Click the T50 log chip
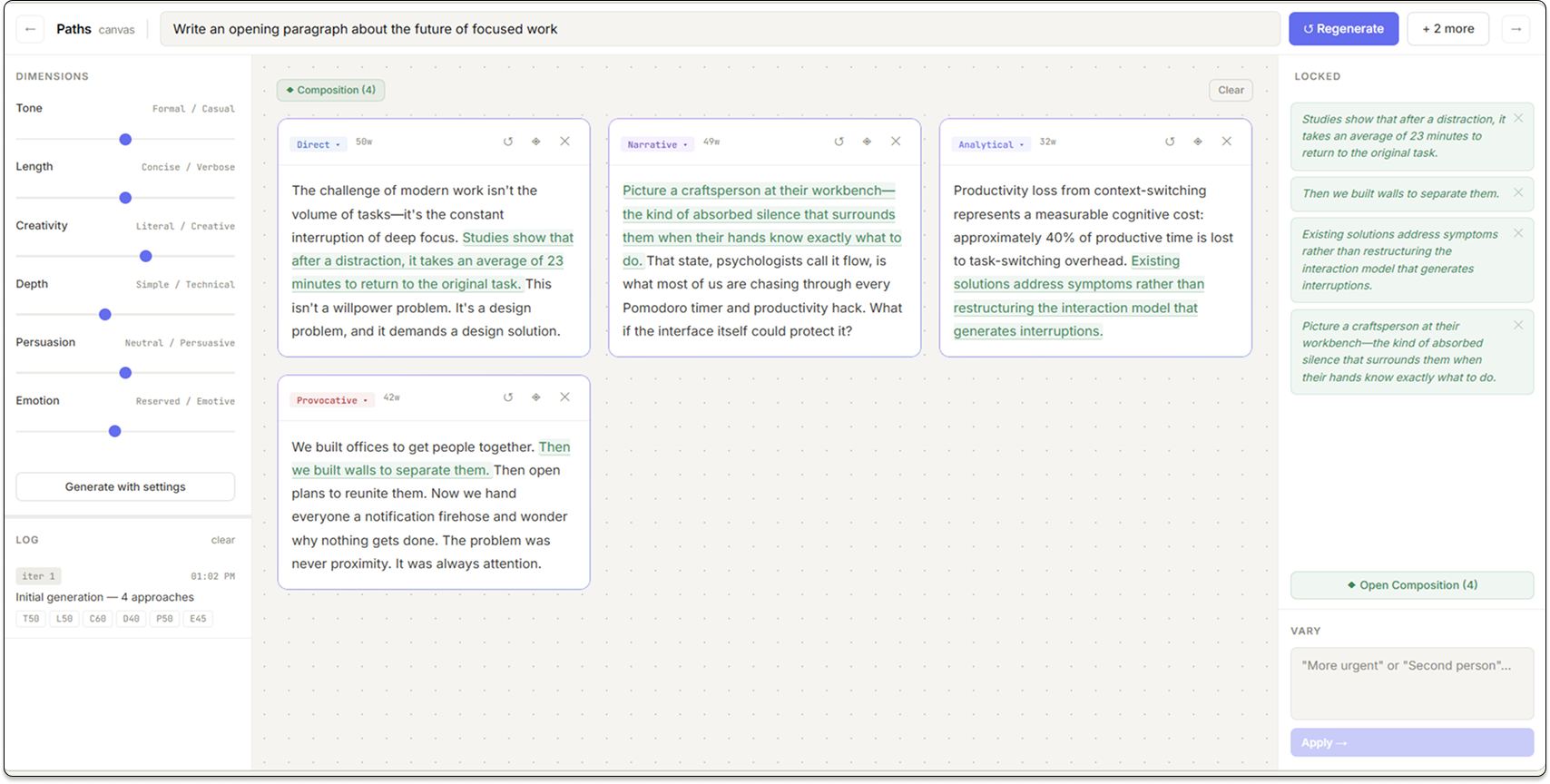The image size is (1550, 784). 31,619
